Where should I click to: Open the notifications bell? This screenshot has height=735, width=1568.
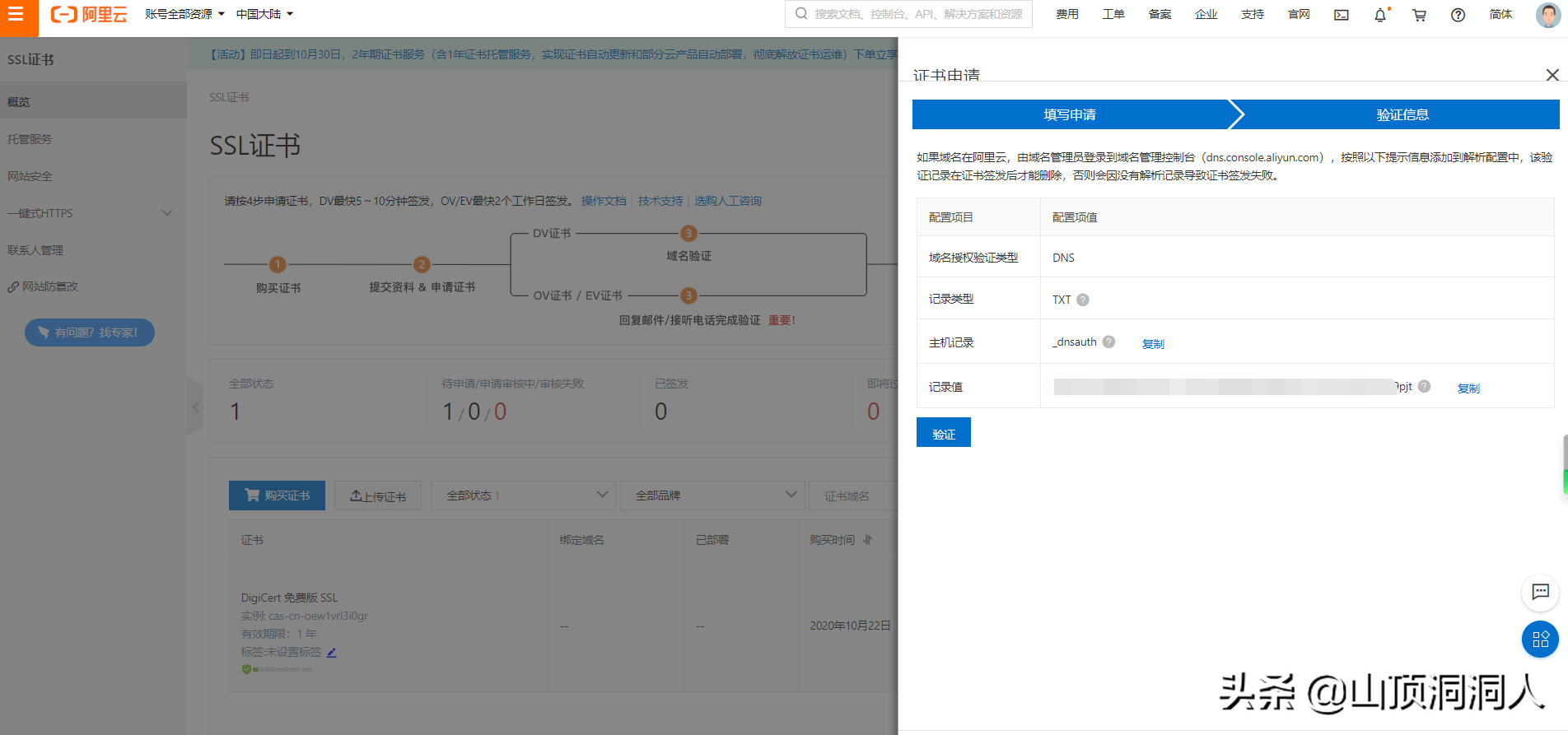point(1380,15)
